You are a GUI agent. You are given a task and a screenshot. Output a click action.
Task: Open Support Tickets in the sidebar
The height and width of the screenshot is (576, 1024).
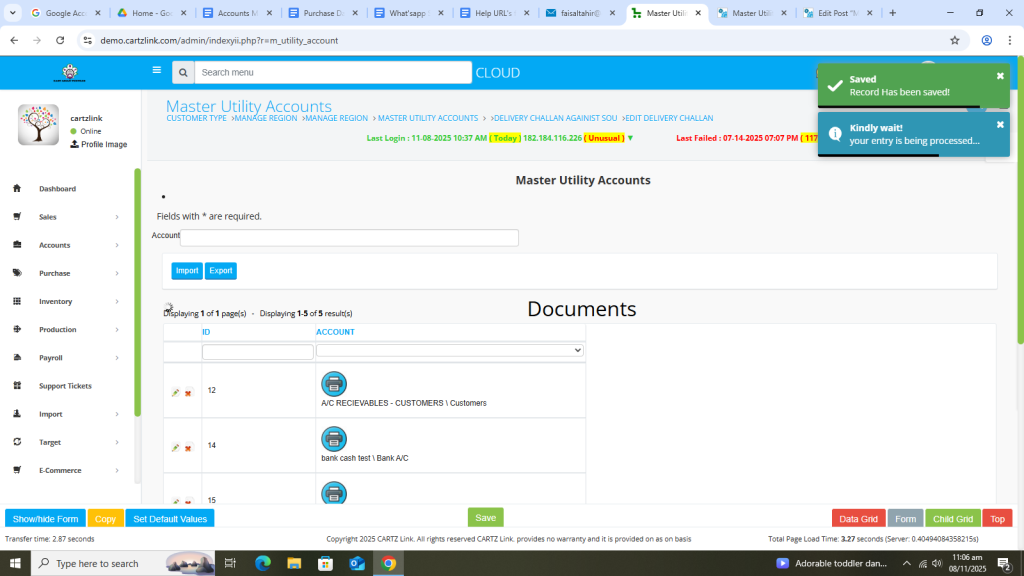[64, 386]
